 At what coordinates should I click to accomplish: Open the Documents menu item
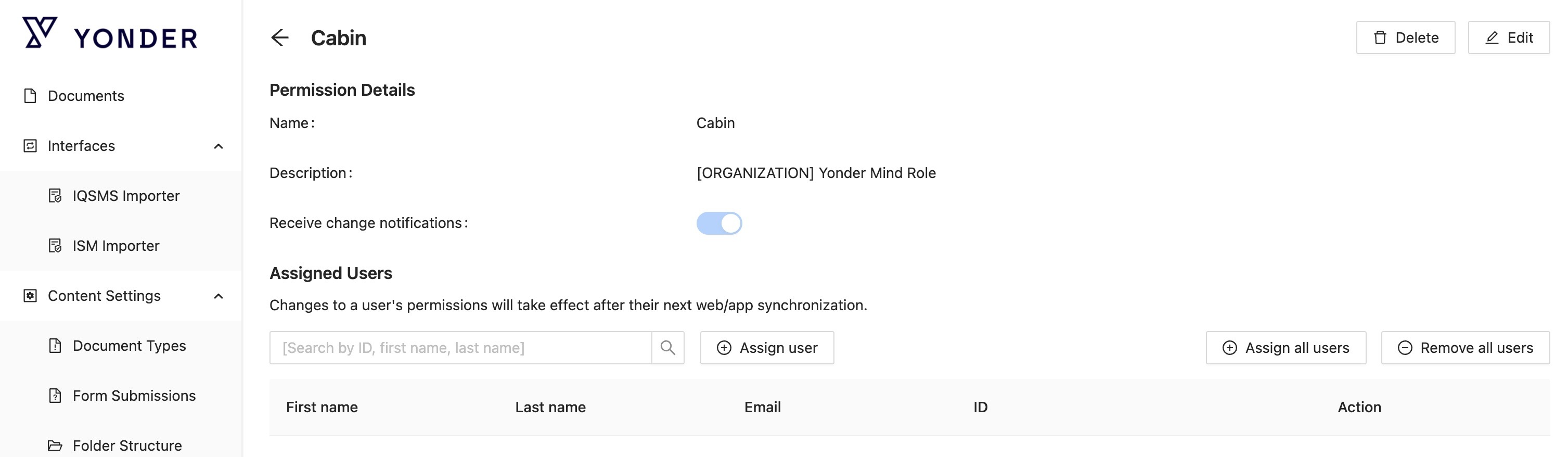(x=86, y=96)
